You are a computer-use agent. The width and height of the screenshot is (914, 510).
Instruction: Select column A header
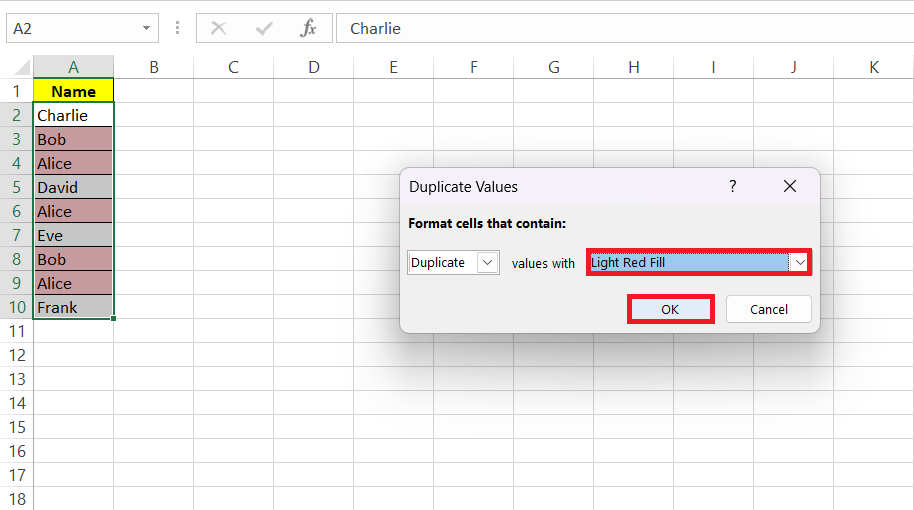73,67
